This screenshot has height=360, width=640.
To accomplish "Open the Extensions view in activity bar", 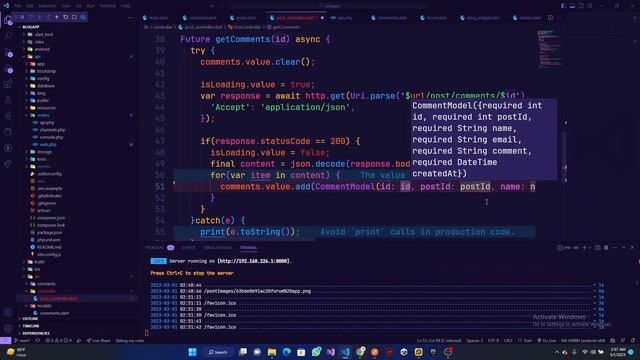I will tap(8, 84).
